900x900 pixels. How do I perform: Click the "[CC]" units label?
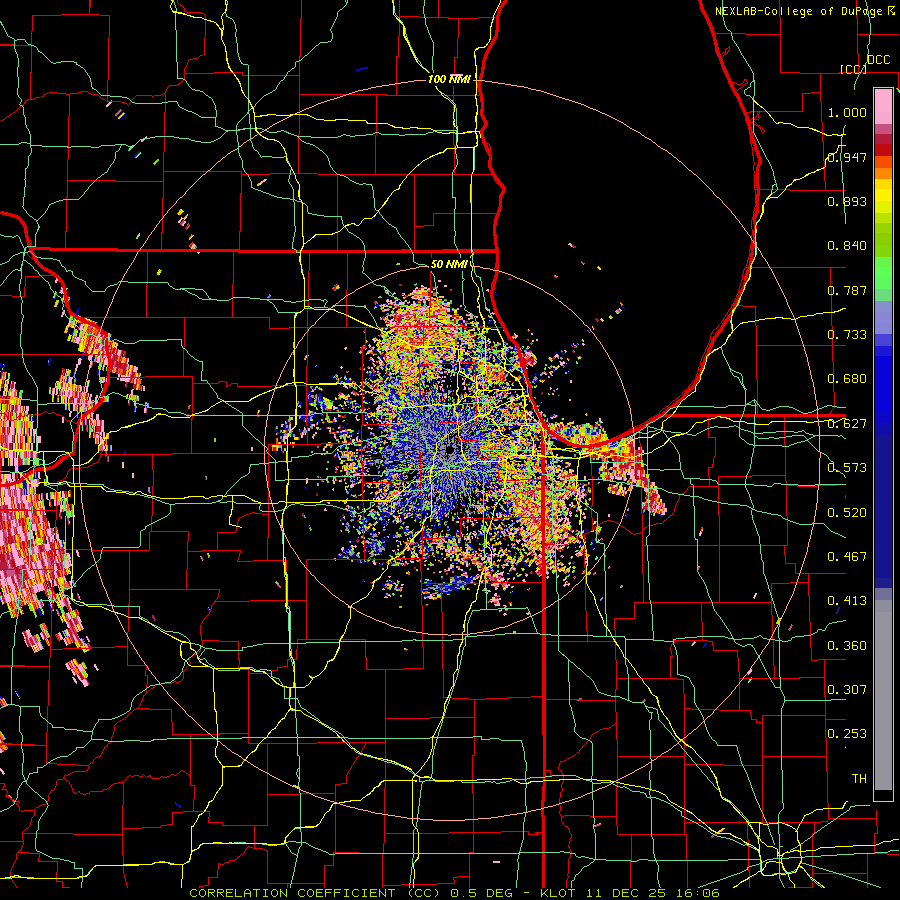point(853,69)
